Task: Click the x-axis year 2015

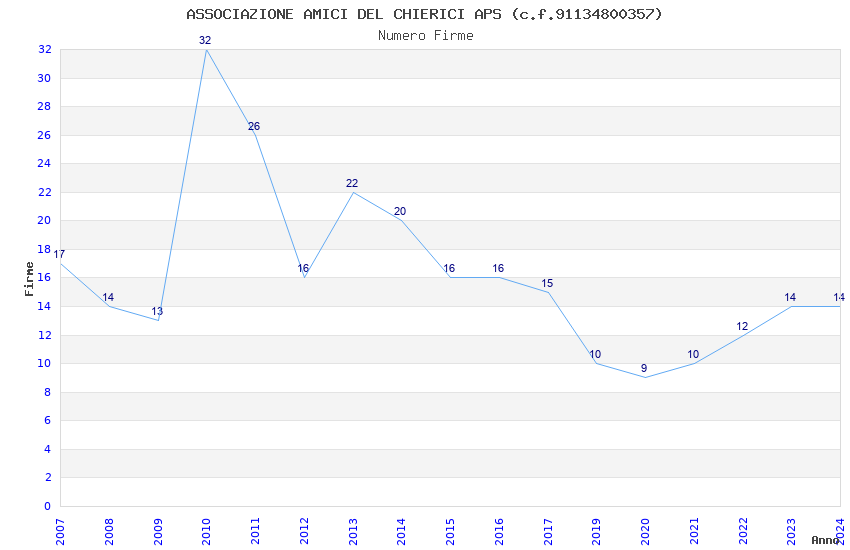Action: pyautogui.click(x=450, y=531)
